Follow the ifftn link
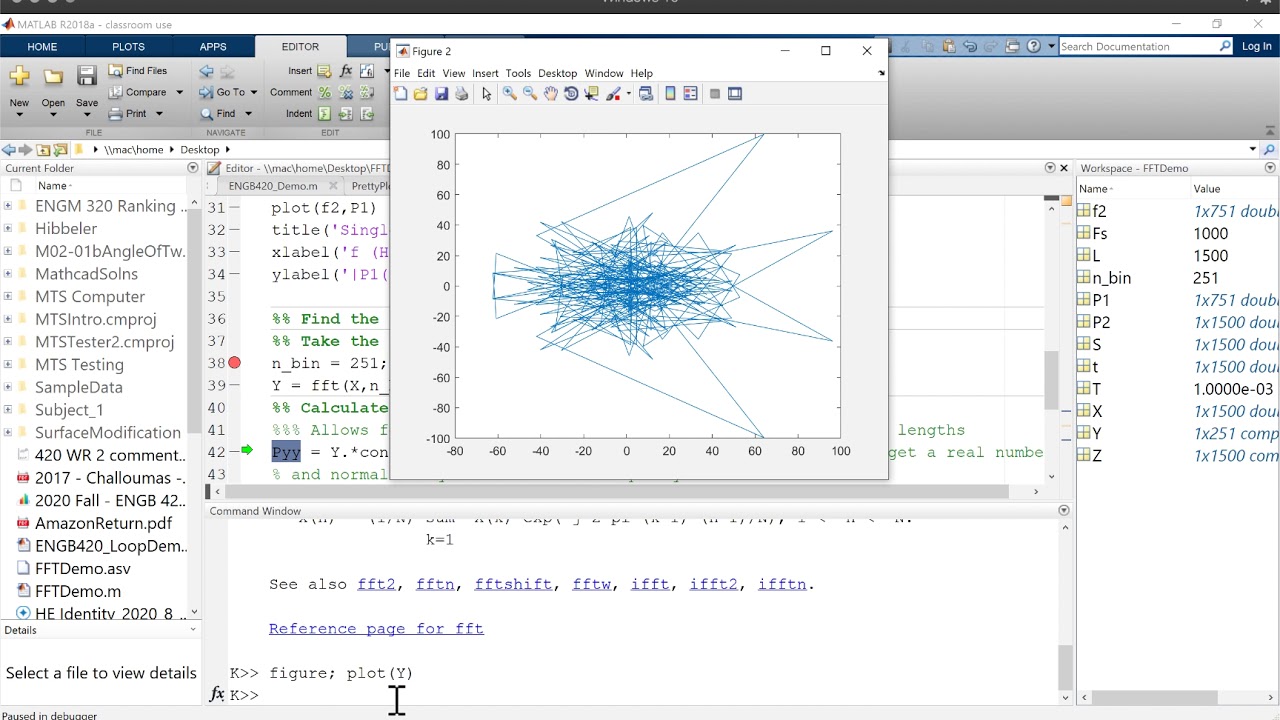 coord(782,584)
